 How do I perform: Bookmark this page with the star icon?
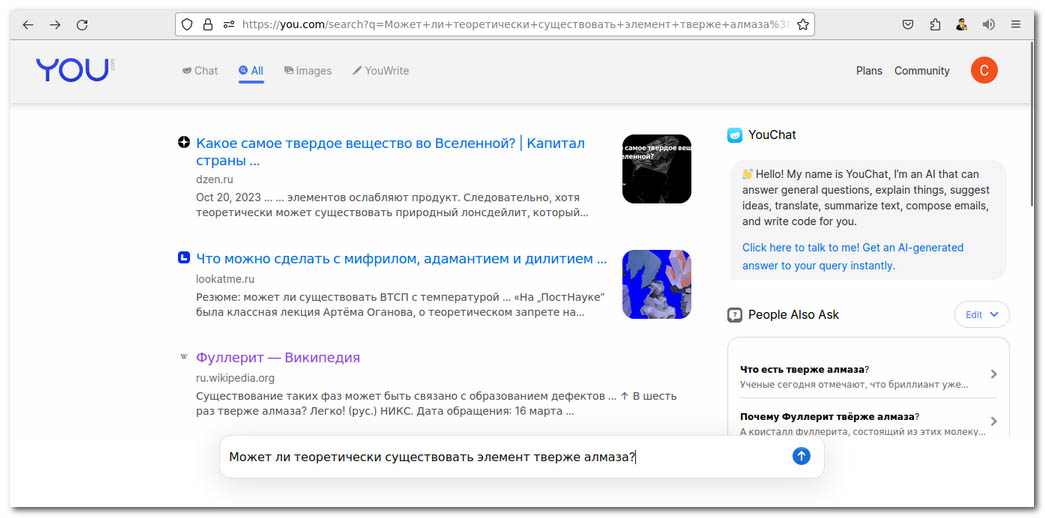pos(802,25)
